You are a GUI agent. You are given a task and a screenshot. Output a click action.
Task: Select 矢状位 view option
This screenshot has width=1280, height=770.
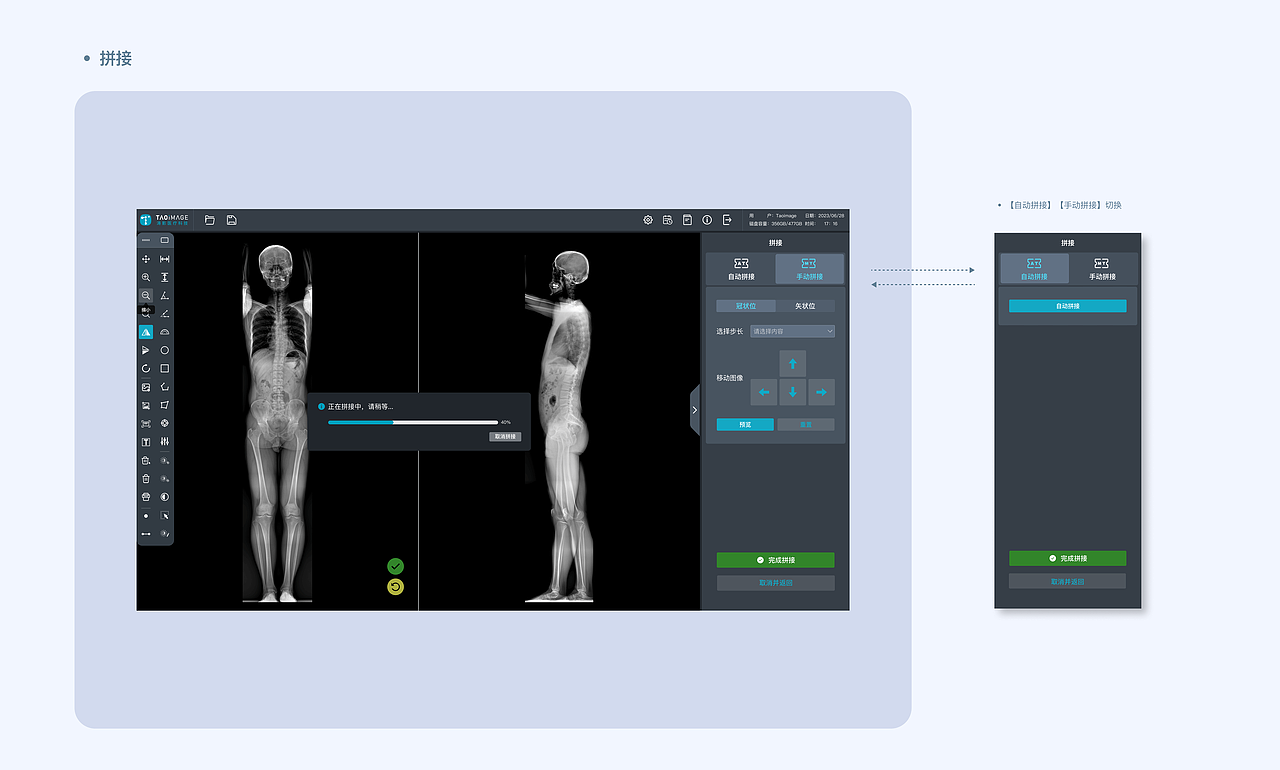point(805,306)
